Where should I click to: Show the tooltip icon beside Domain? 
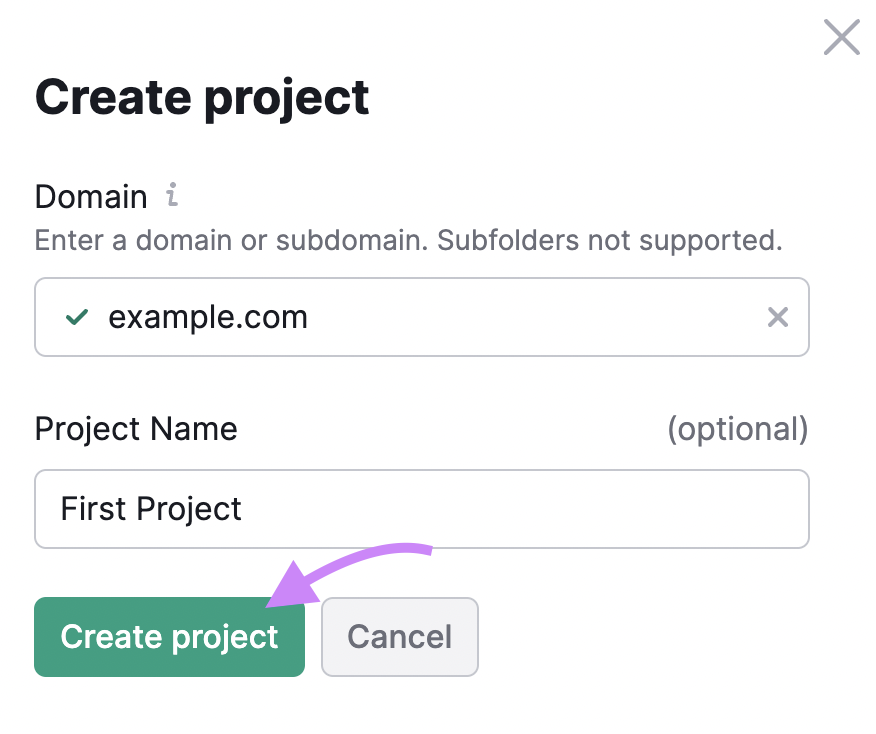tap(172, 195)
